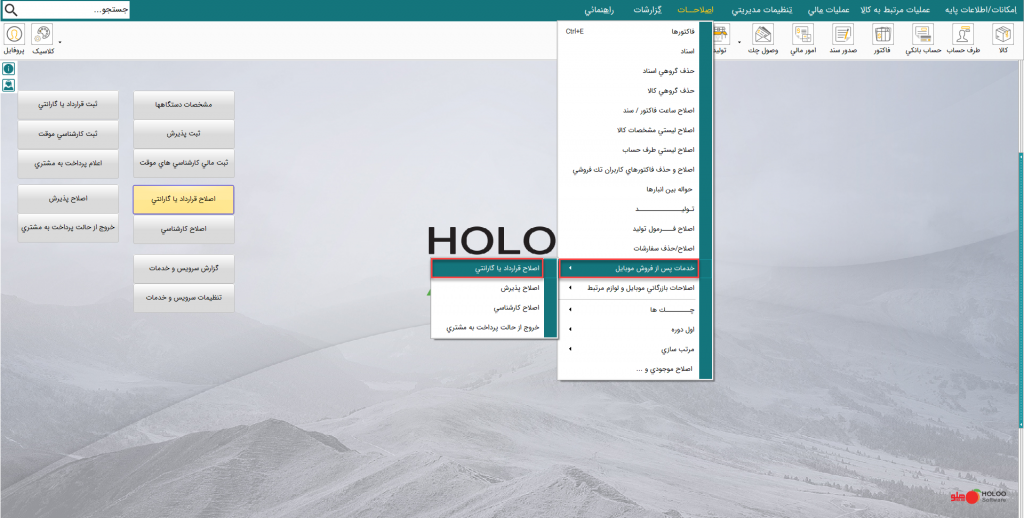The width and height of the screenshot is (1024, 518).
Task: Click the گزارش سرویس و خدمات button
Action: [x=183, y=269]
